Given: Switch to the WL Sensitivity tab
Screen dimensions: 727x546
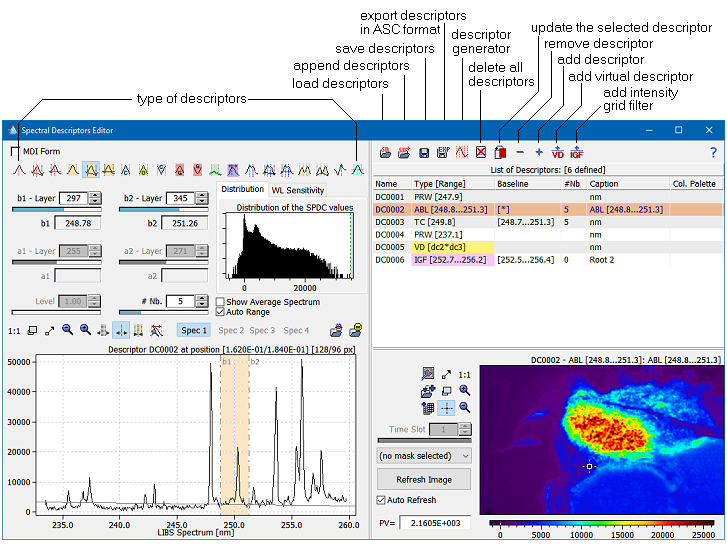Looking at the screenshot, I should point(298,190).
